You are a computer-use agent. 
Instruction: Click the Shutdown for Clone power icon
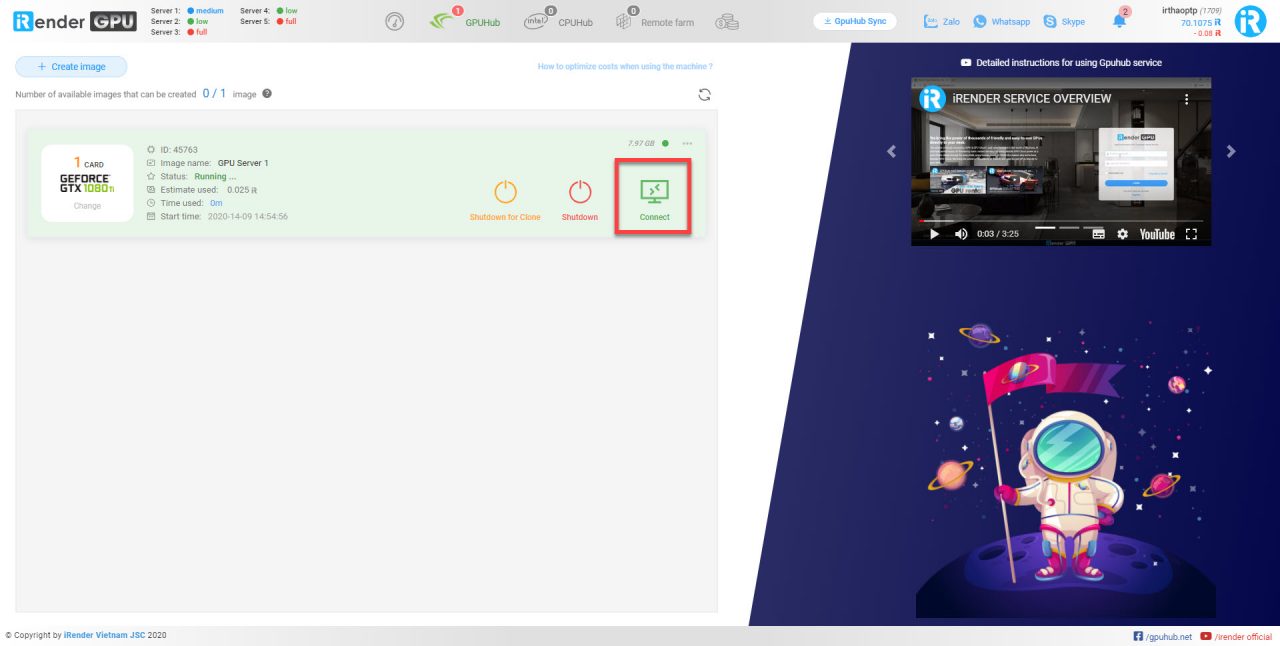(505, 192)
